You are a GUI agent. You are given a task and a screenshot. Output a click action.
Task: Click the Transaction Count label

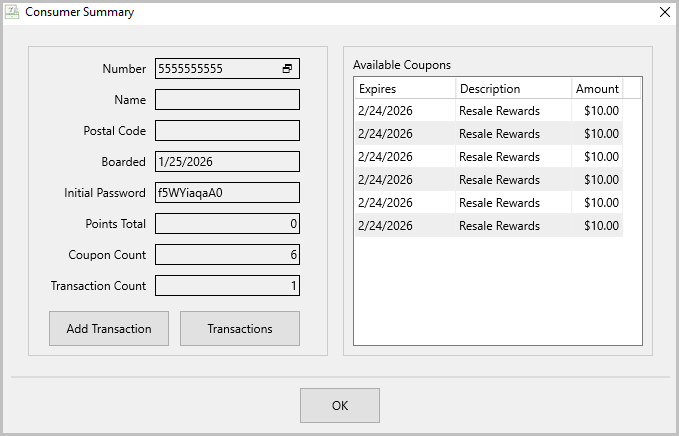(x=98, y=286)
